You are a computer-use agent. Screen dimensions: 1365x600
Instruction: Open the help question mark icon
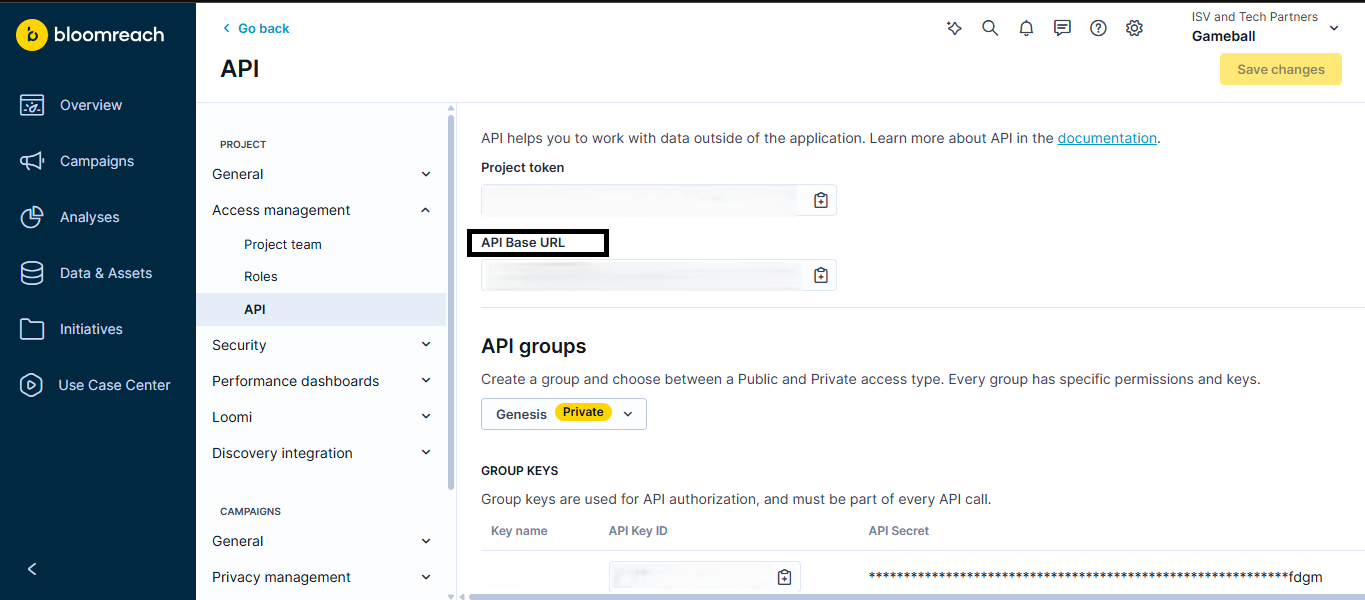(1098, 28)
